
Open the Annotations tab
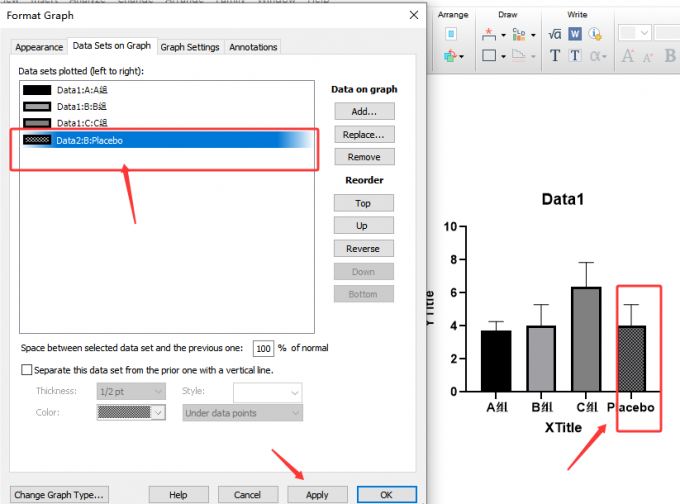[253, 47]
